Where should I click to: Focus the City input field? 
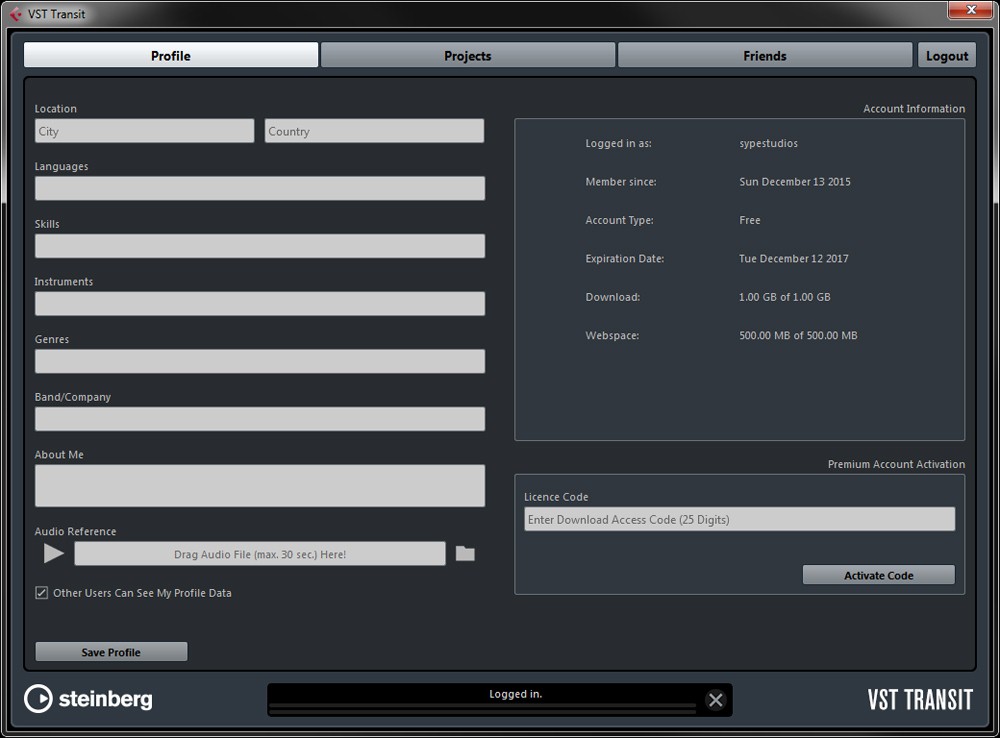click(144, 131)
